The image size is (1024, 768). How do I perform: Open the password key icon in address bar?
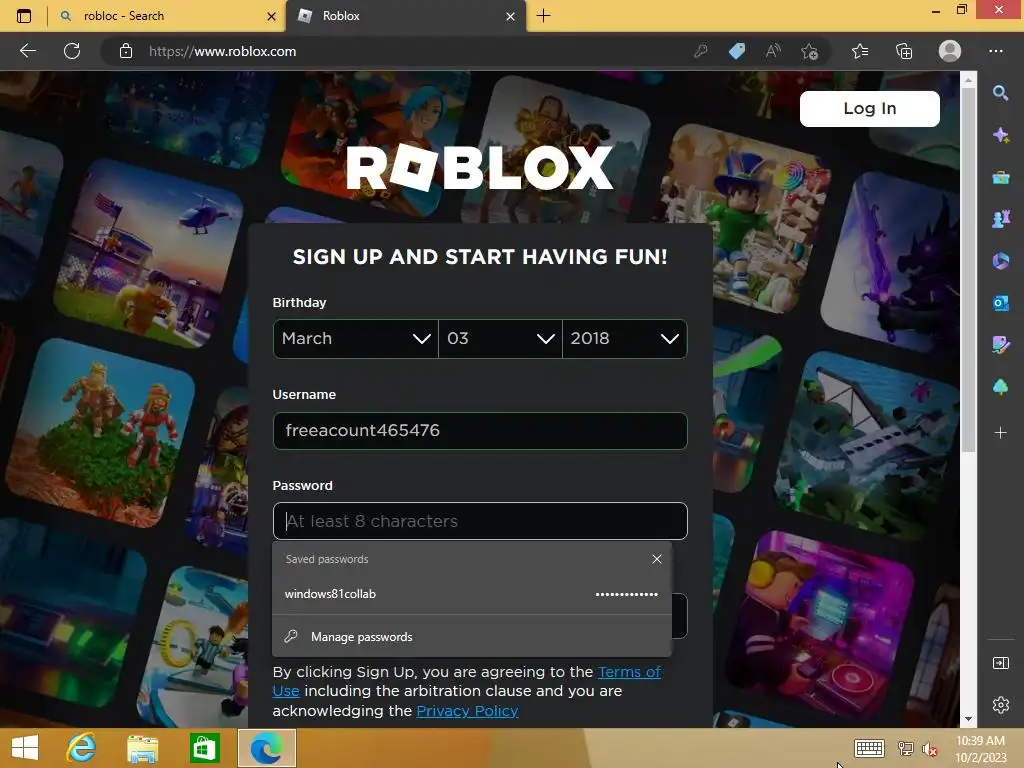click(x=701, y=51)
